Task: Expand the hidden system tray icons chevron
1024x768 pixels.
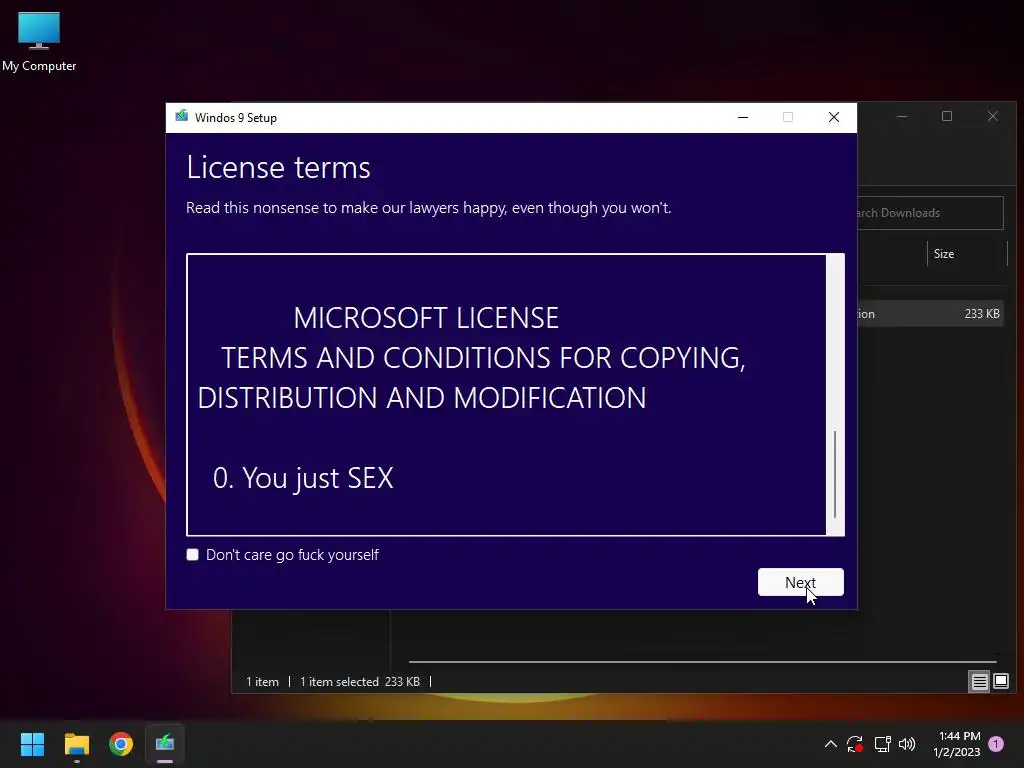Action: click(x=831, y=744)
